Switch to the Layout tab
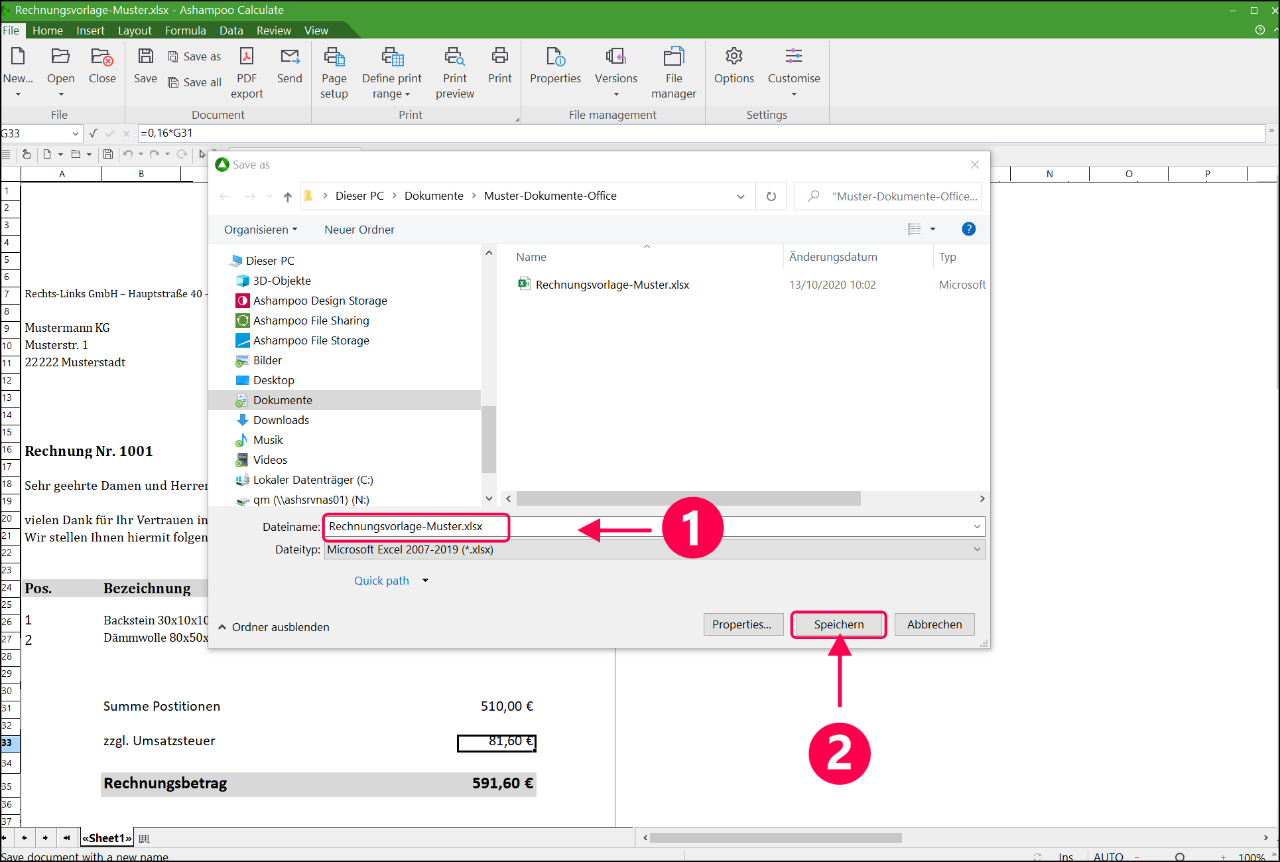1280x862 pixels. click(135, 31)
